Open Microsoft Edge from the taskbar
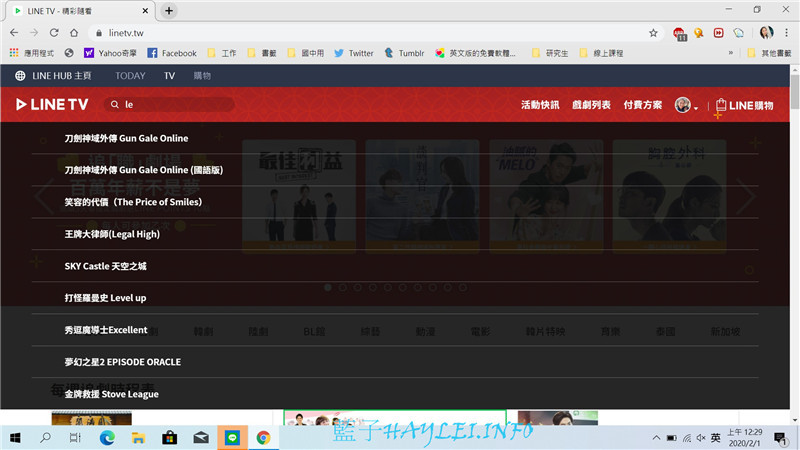This screenshot has width=800, height=450. pos(107,438)
